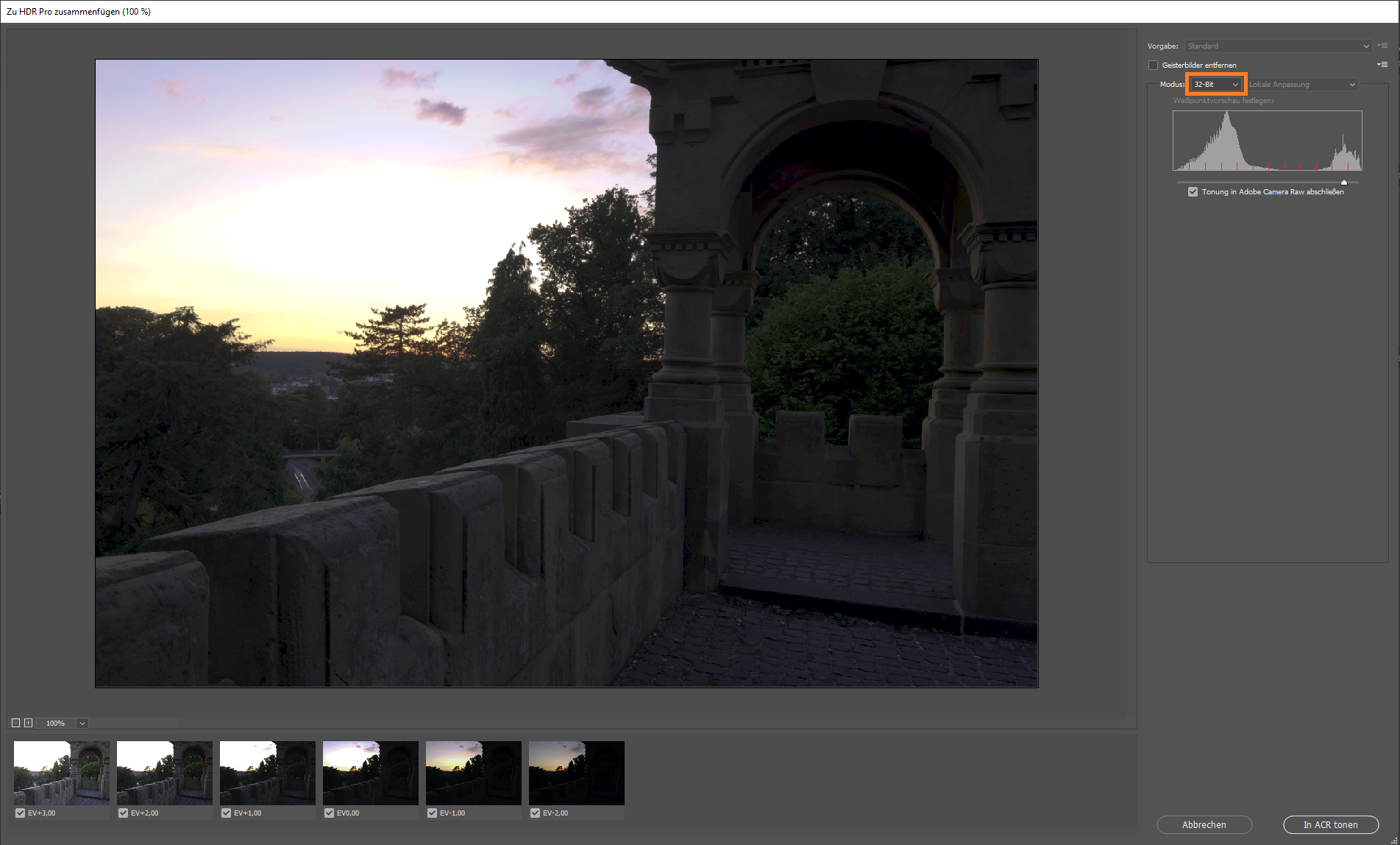Click the histogram in the white point preview
The image size is (1400, 845).
pyautogui.click(x=1267, y=141)
